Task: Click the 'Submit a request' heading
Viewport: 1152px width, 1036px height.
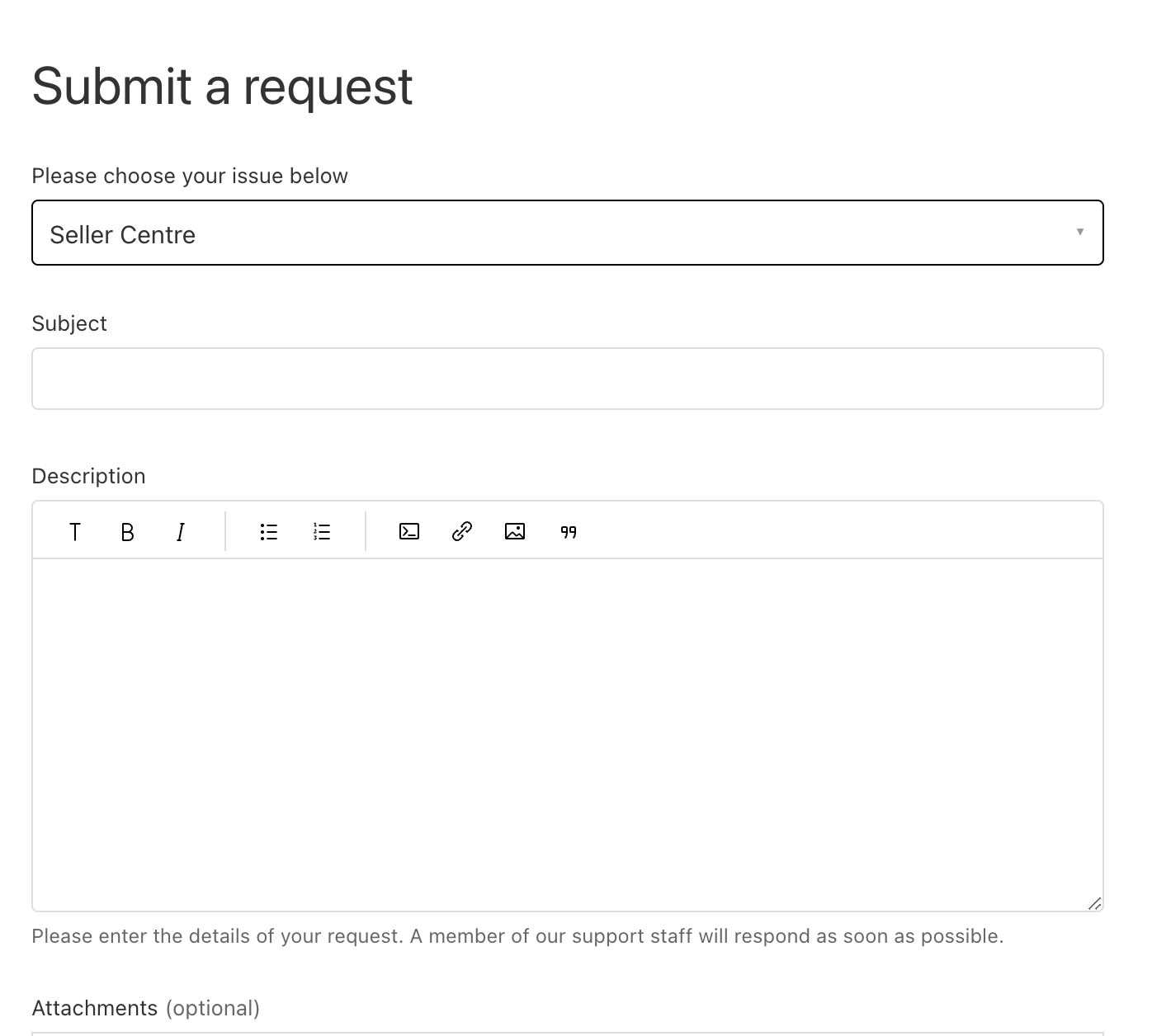Action: tap(222, 86)
